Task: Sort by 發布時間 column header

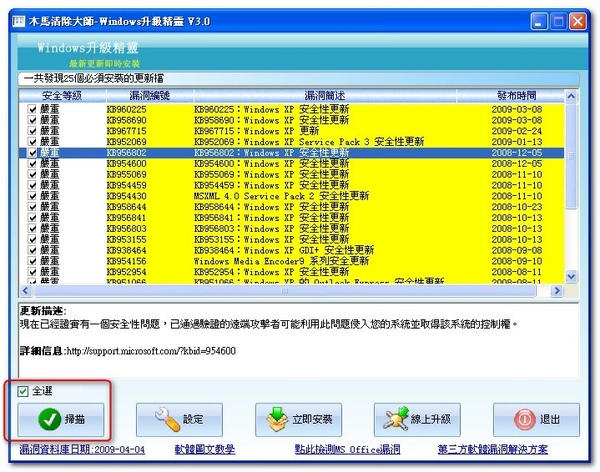Action: click(x=510, y=95)
